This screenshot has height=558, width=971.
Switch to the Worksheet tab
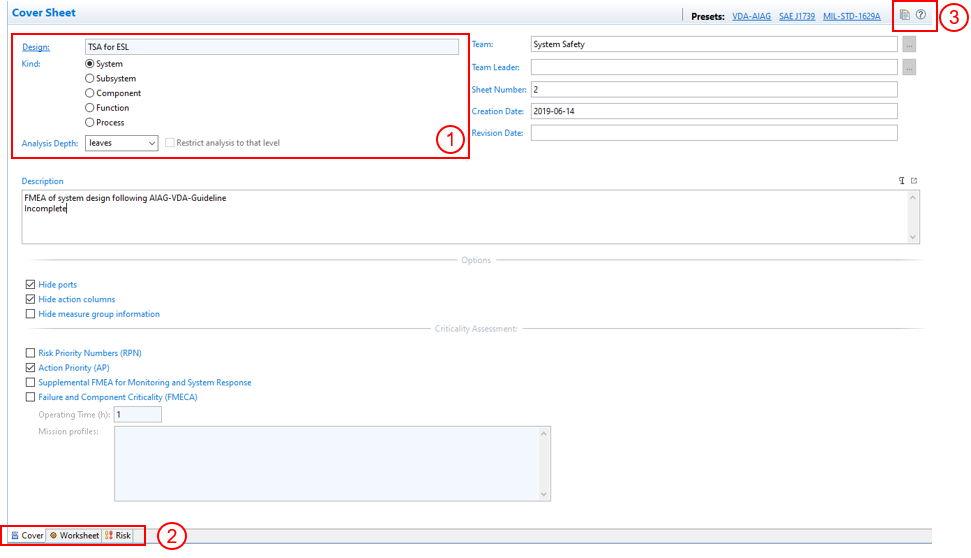[x=74, y=536]
